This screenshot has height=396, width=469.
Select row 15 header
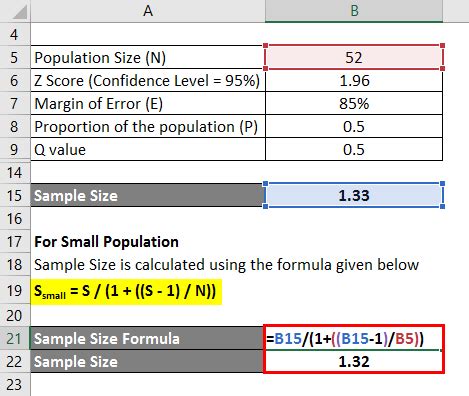coord(15,195)
